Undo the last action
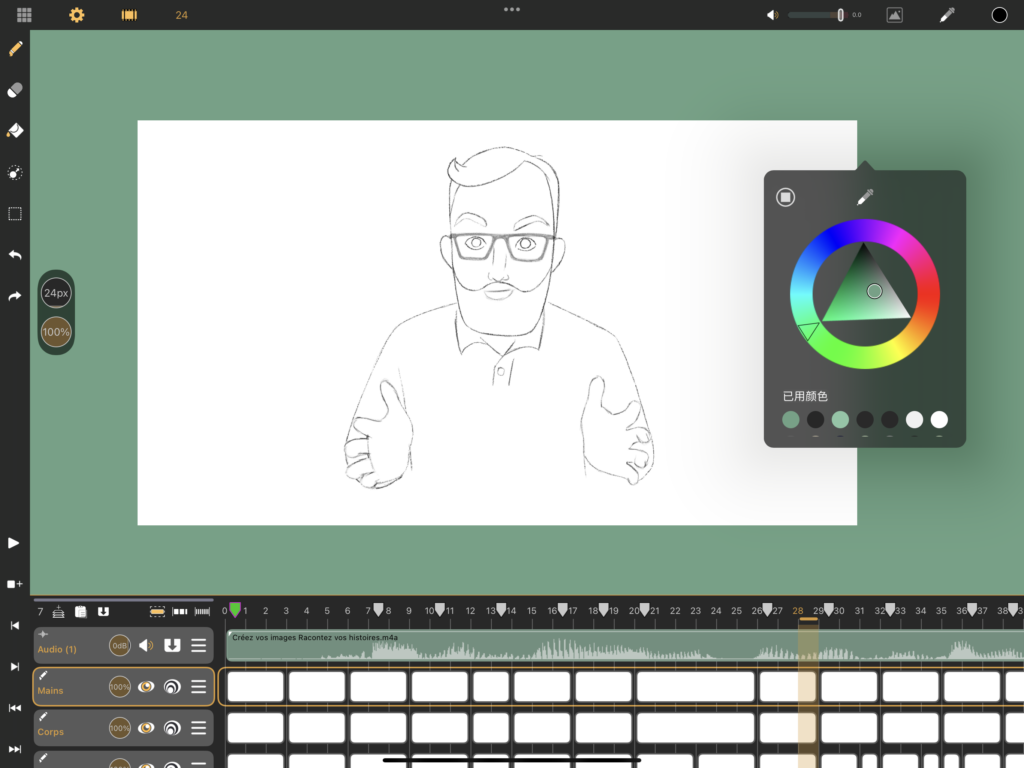Screen dimensions: 1024x768 point(15,255)
